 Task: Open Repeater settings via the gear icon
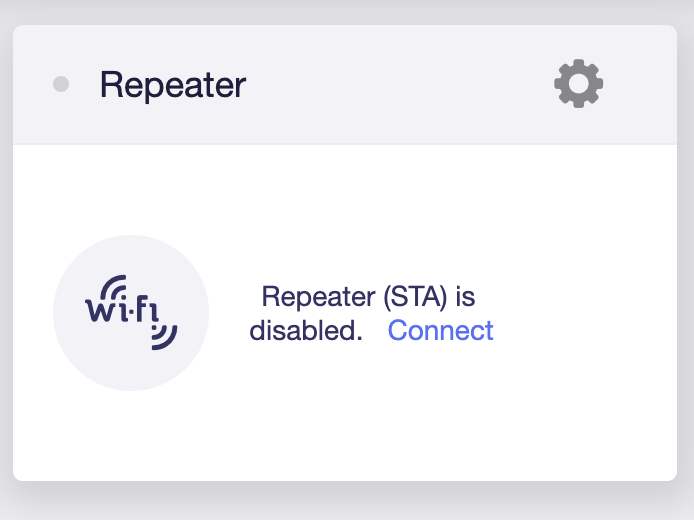[x=578, y=84]
